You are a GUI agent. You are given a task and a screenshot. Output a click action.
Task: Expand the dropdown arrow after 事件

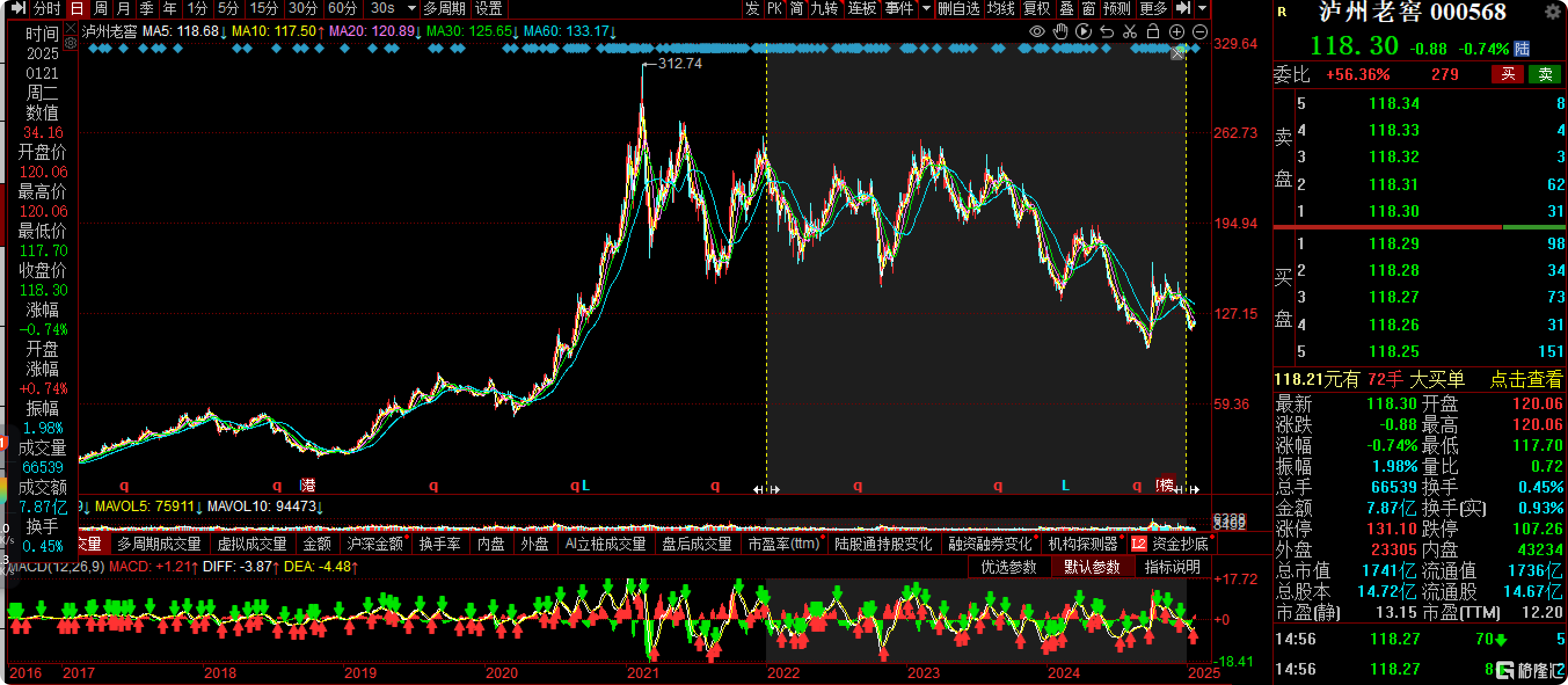[927, 9]
